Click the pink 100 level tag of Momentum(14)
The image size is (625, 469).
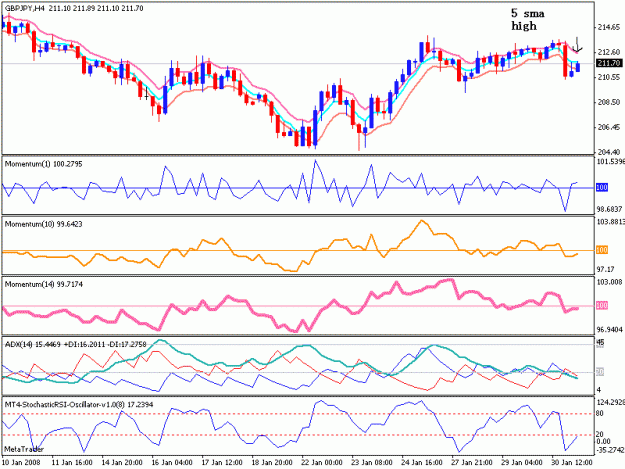point(602,306)
